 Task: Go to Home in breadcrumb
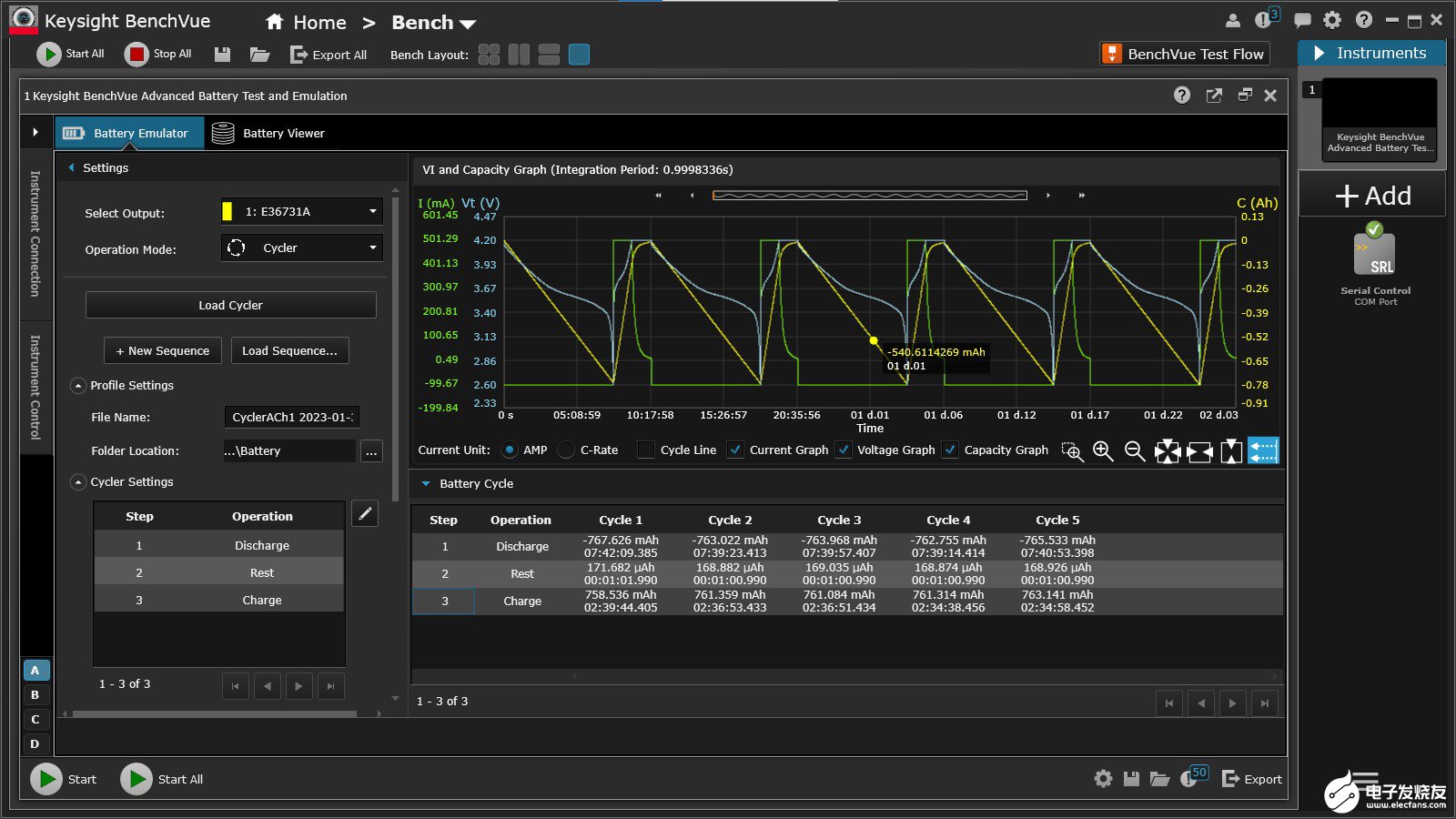click(307, 23)
